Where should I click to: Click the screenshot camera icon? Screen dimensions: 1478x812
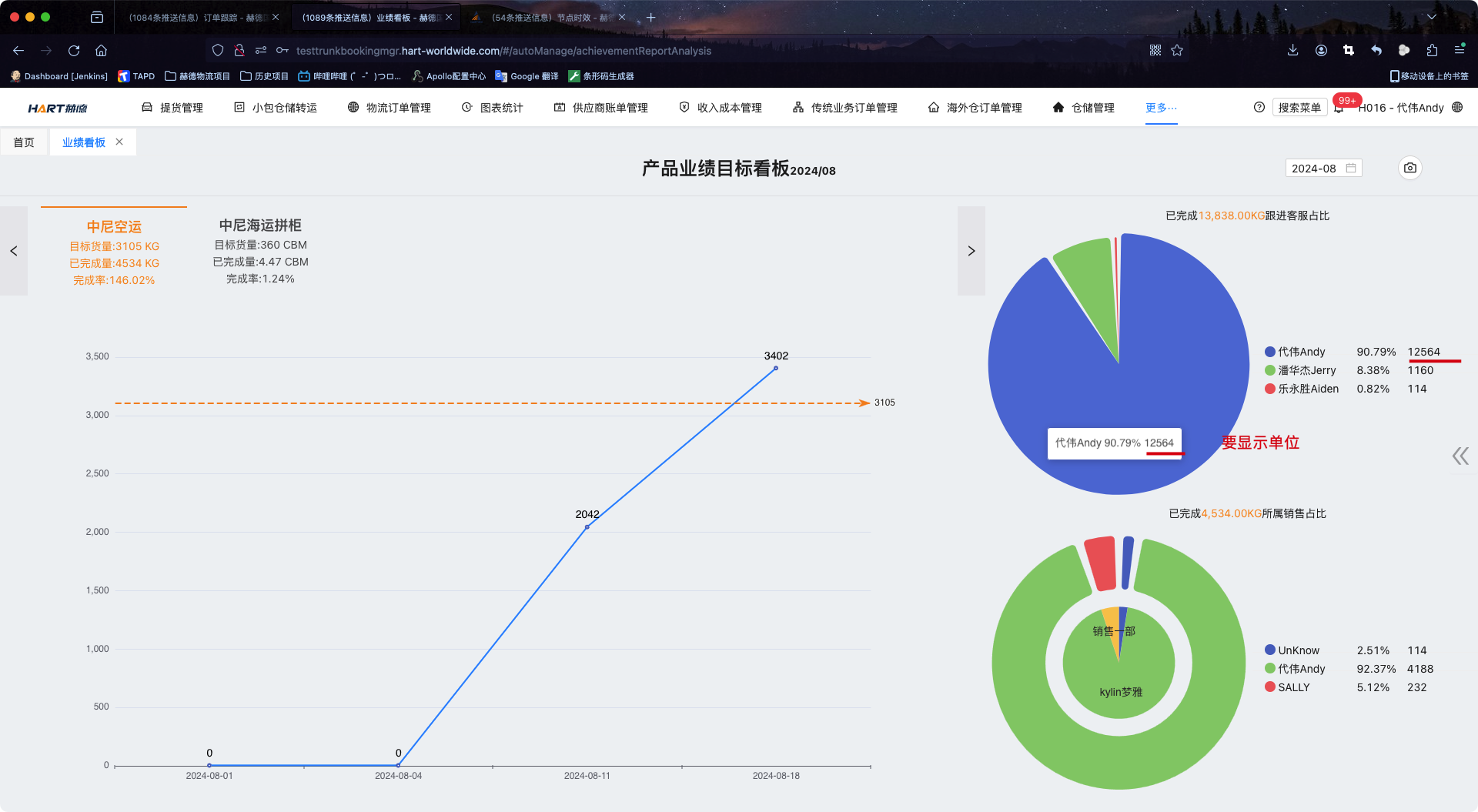coord(1409,168)
